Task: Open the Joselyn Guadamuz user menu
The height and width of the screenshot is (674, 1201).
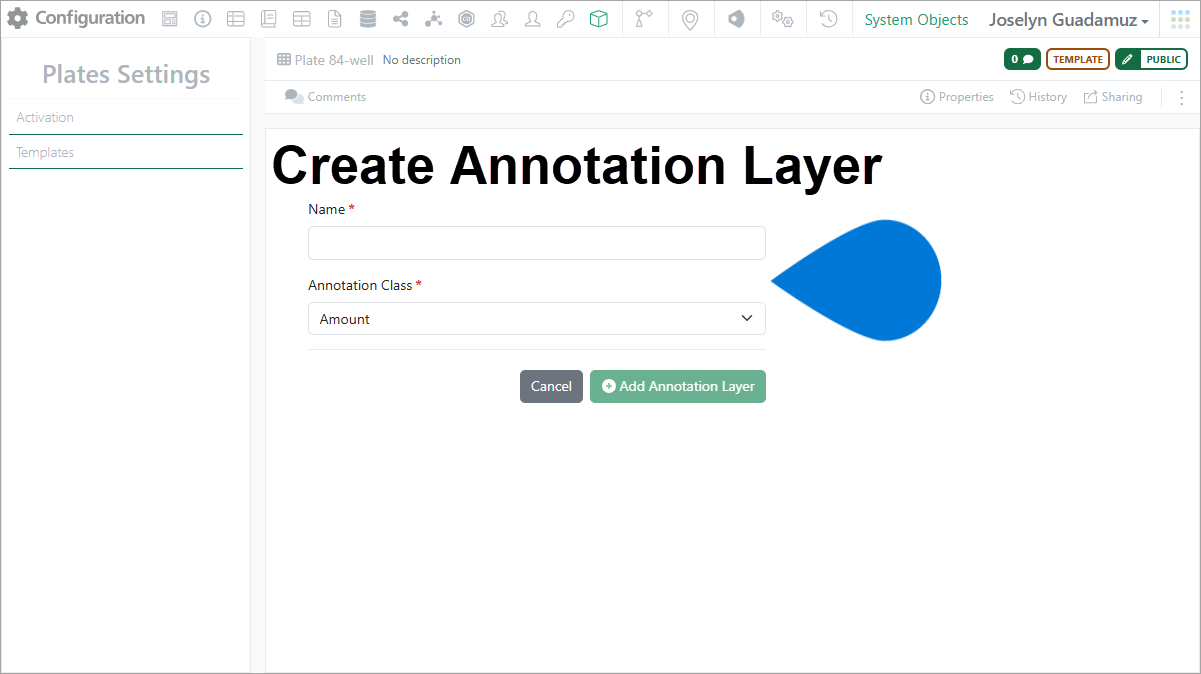Action: tap(1068, 20)
